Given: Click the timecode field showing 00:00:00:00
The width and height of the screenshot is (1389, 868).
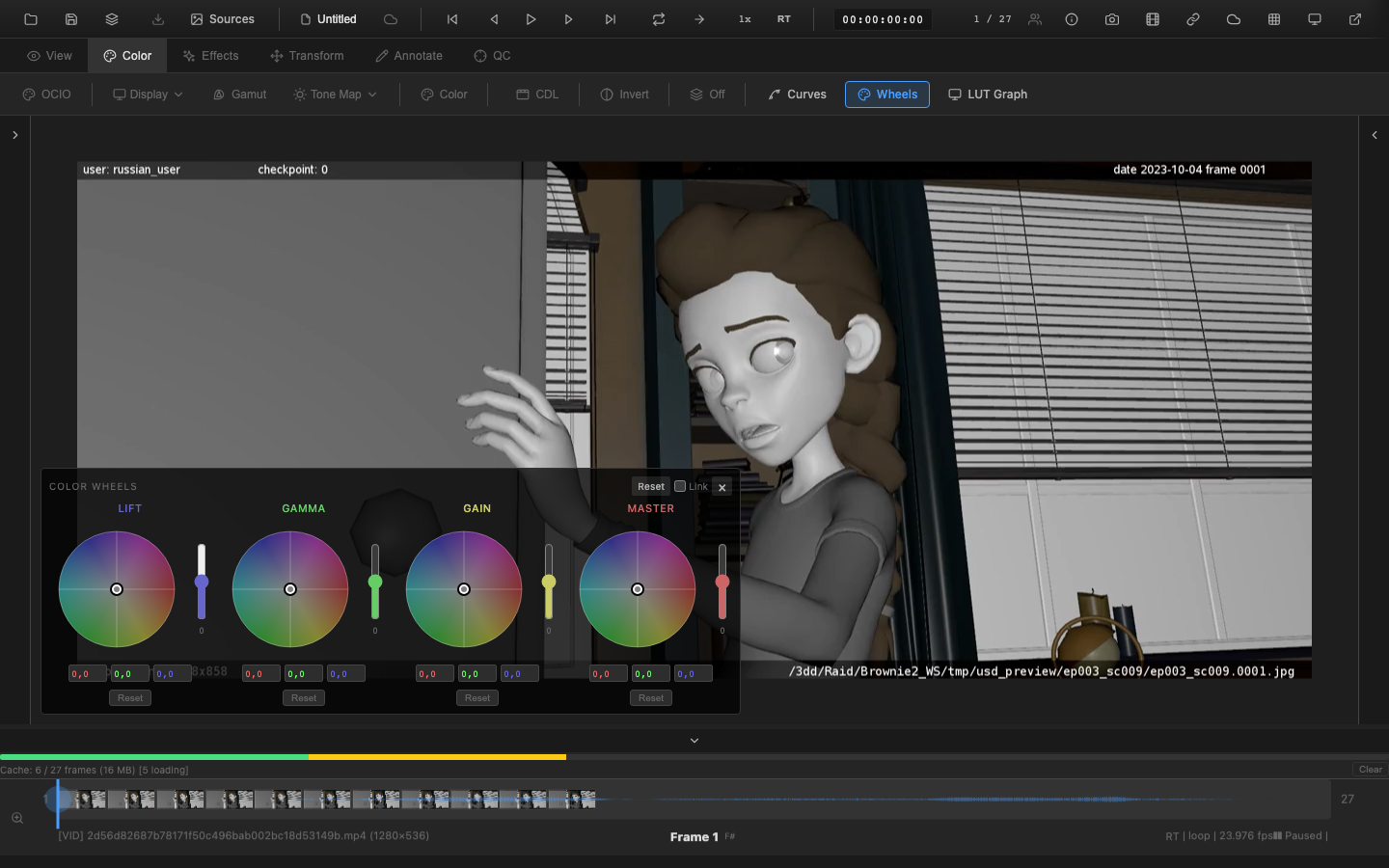Looking at the screenshot, I should tap(882, 18).
